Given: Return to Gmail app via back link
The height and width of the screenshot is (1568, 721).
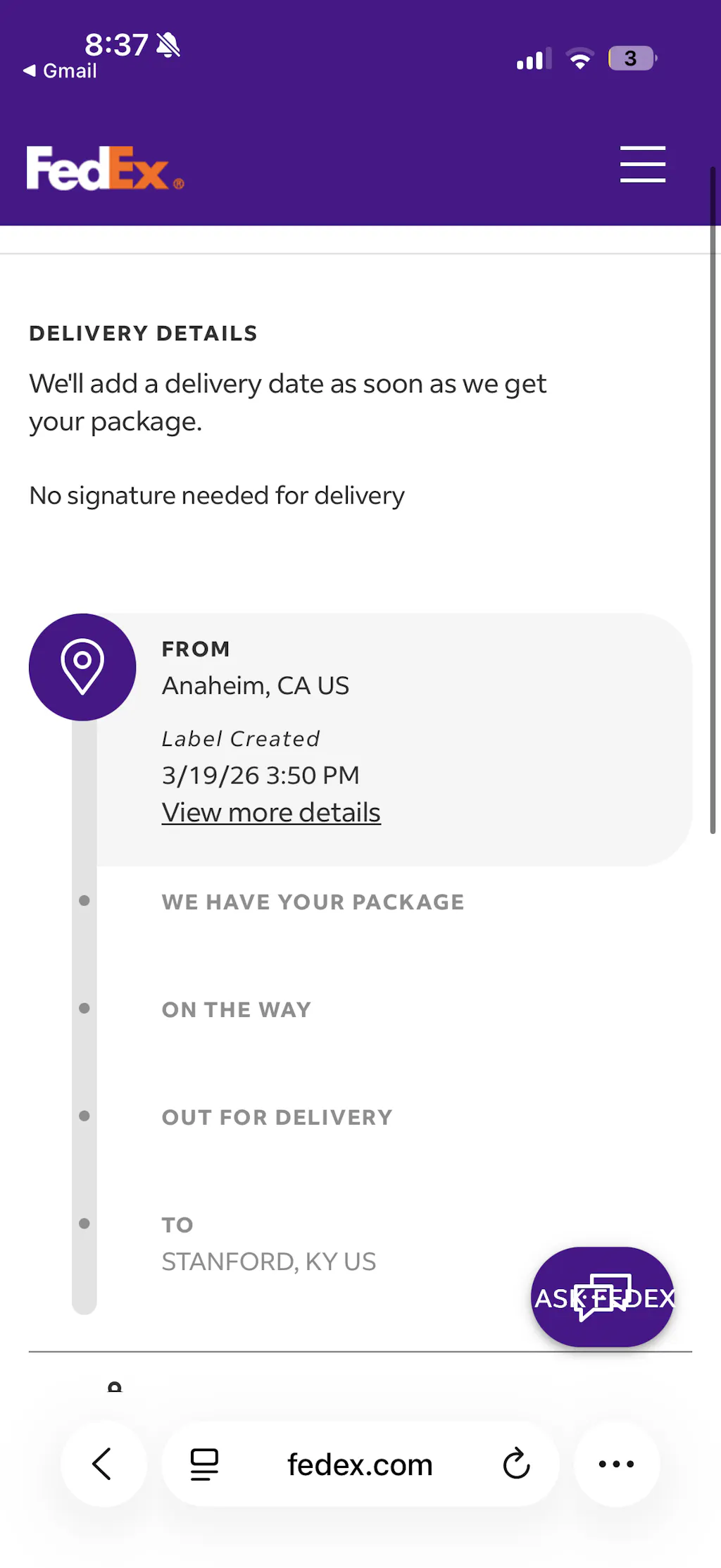Looking at the screenshot, I should point(61,71).
